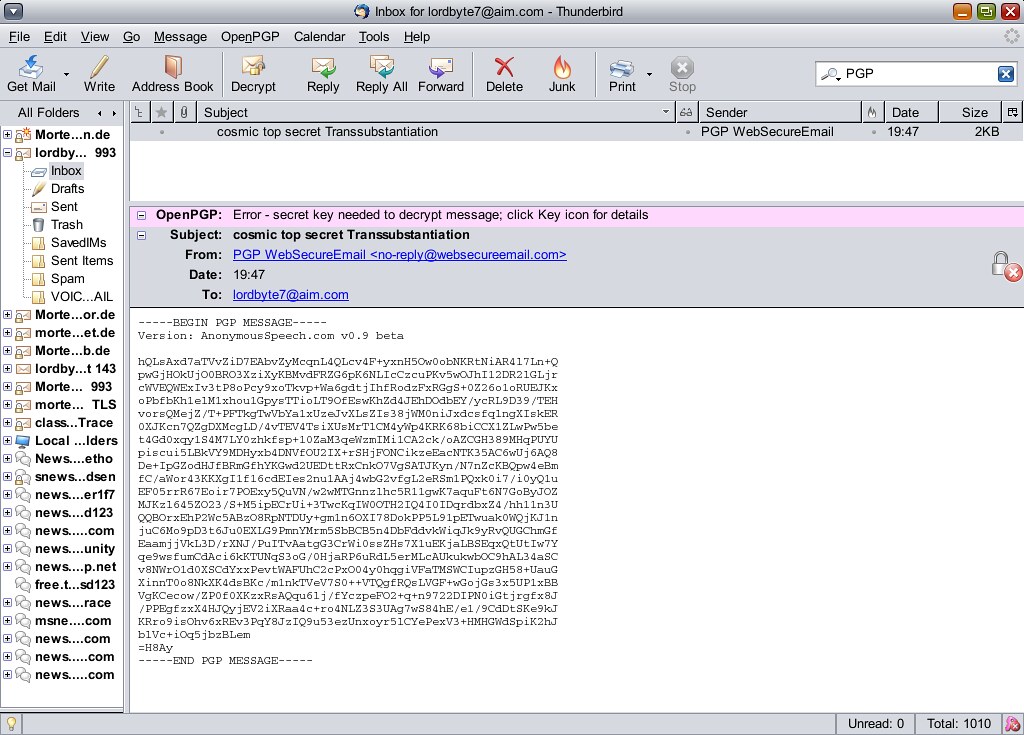Viewport: 1024px width, 735px height.
Task: Forward the selected message
Action: click(x=440, y=74)
